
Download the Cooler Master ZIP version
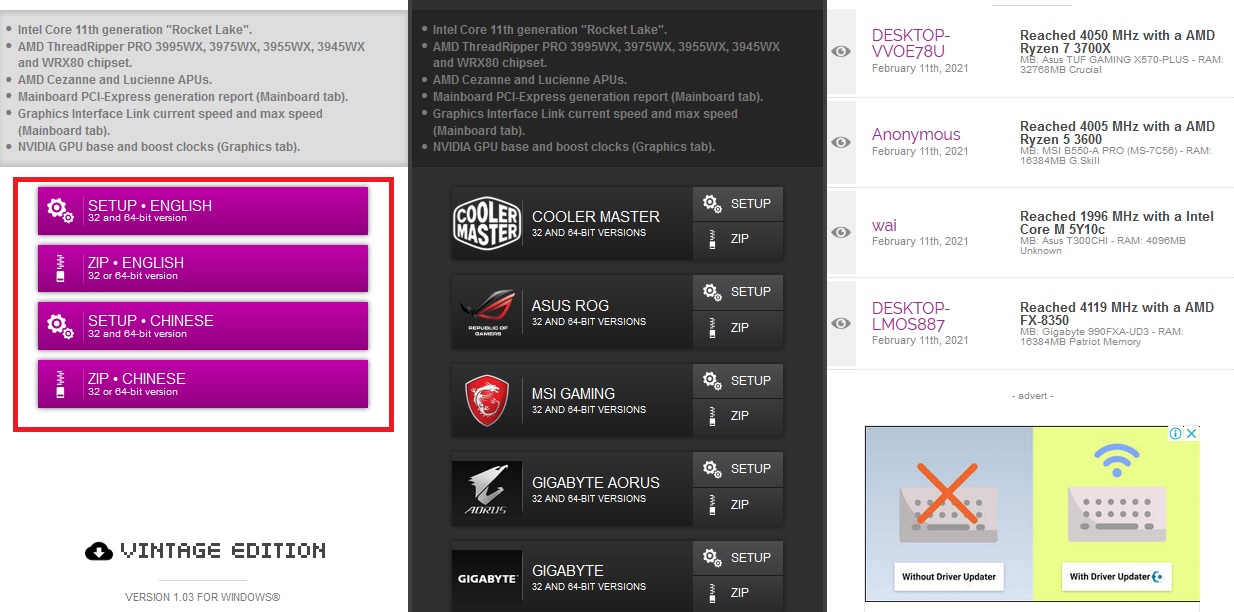[x=738, y=240]
